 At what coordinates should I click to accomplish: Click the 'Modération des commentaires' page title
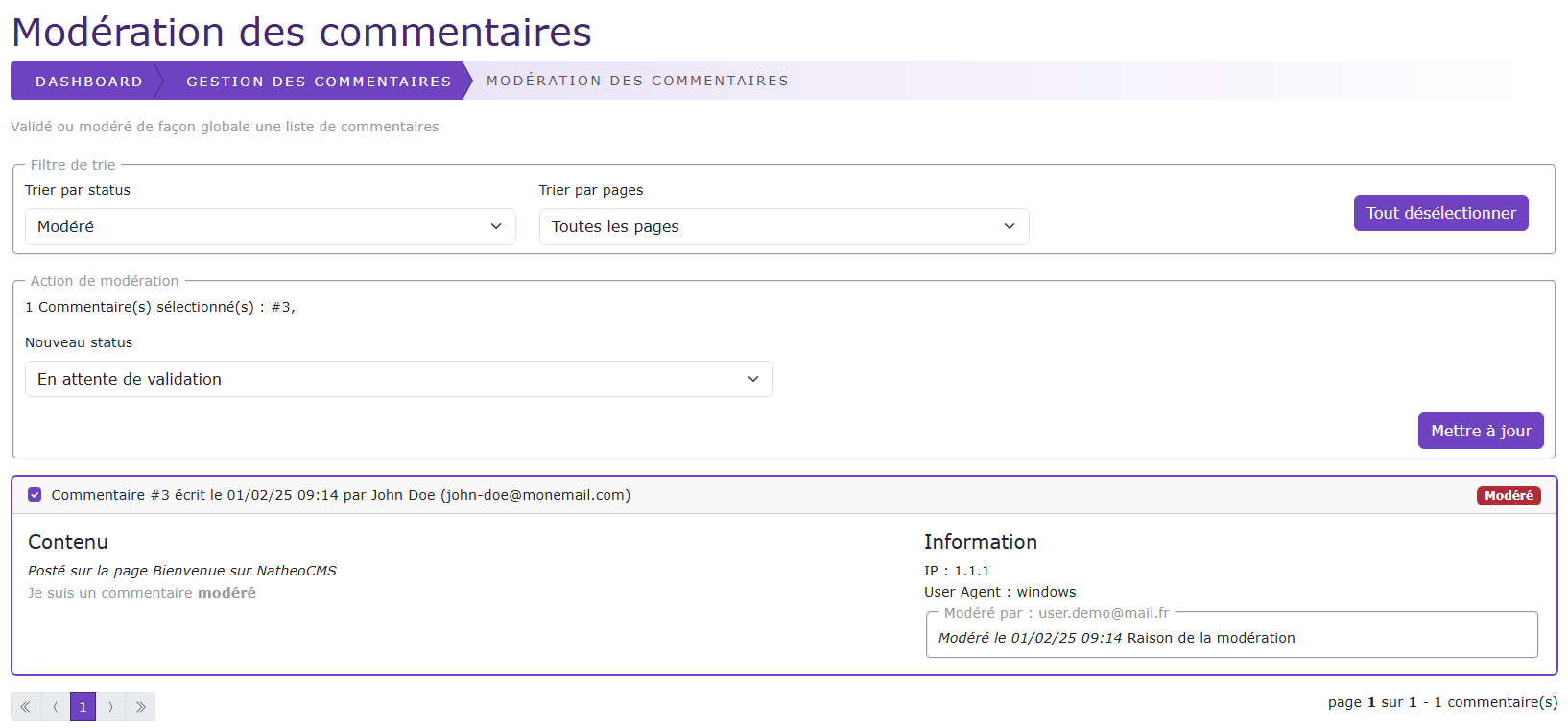click(x=301, y=32)
